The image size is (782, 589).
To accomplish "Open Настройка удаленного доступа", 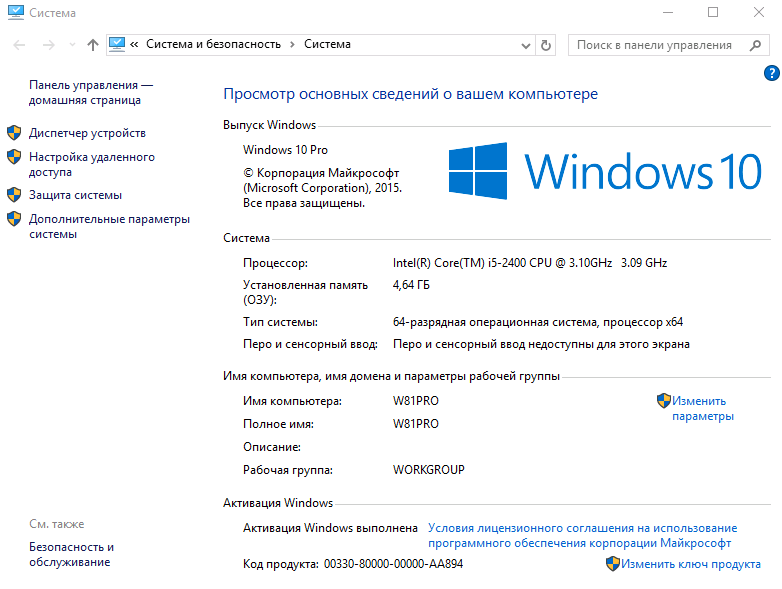I will pos(92,165).
